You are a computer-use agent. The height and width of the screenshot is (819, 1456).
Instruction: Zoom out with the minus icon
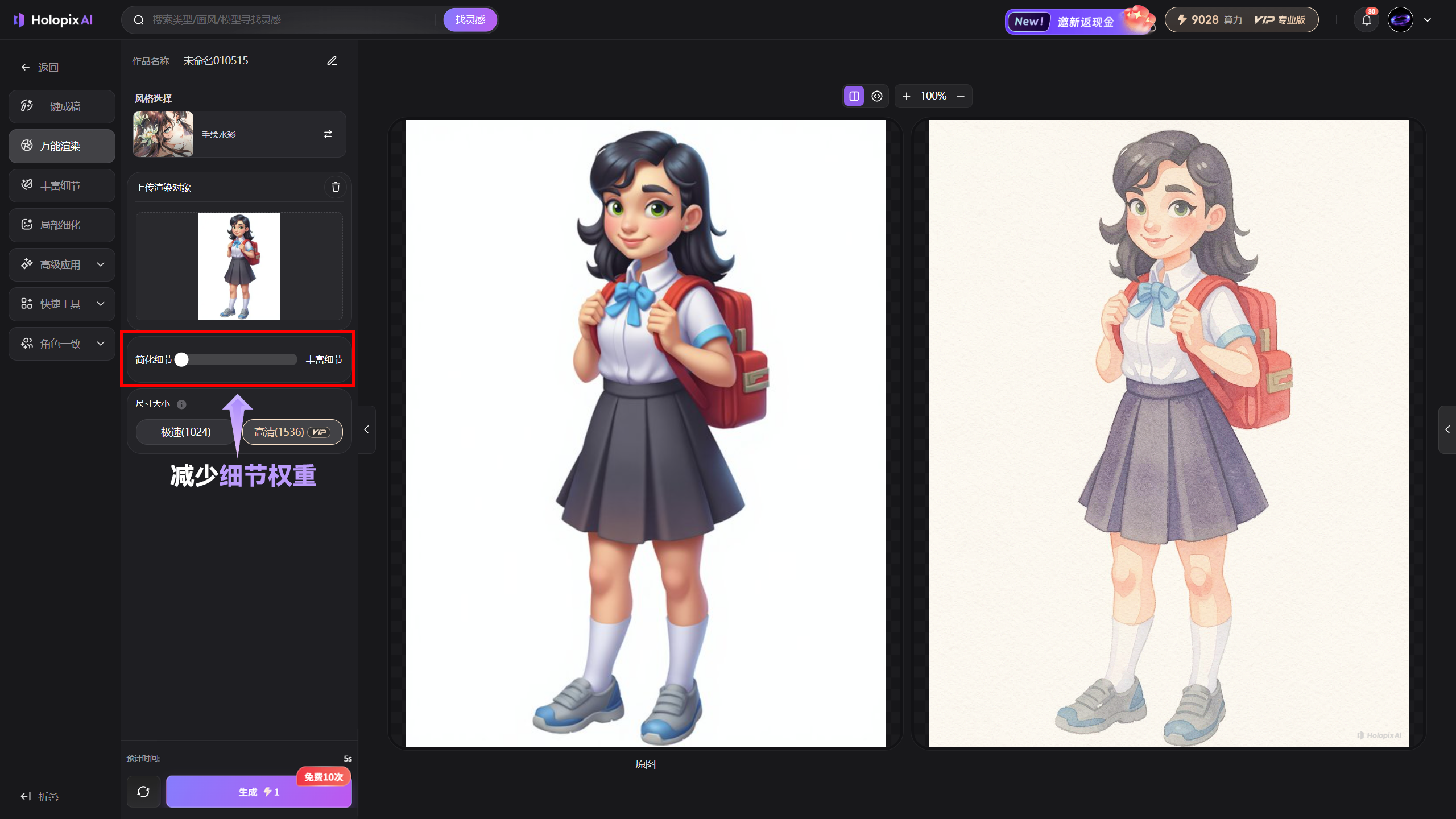pyautogui.click(x=961, y=96)
